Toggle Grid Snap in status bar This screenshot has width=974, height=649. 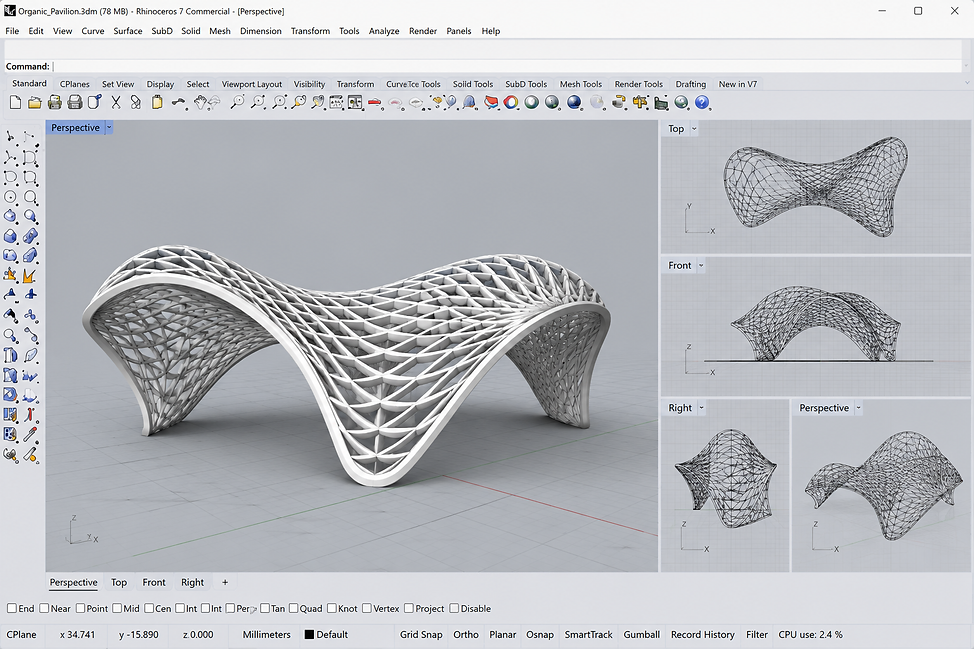[x=421, y=635]
